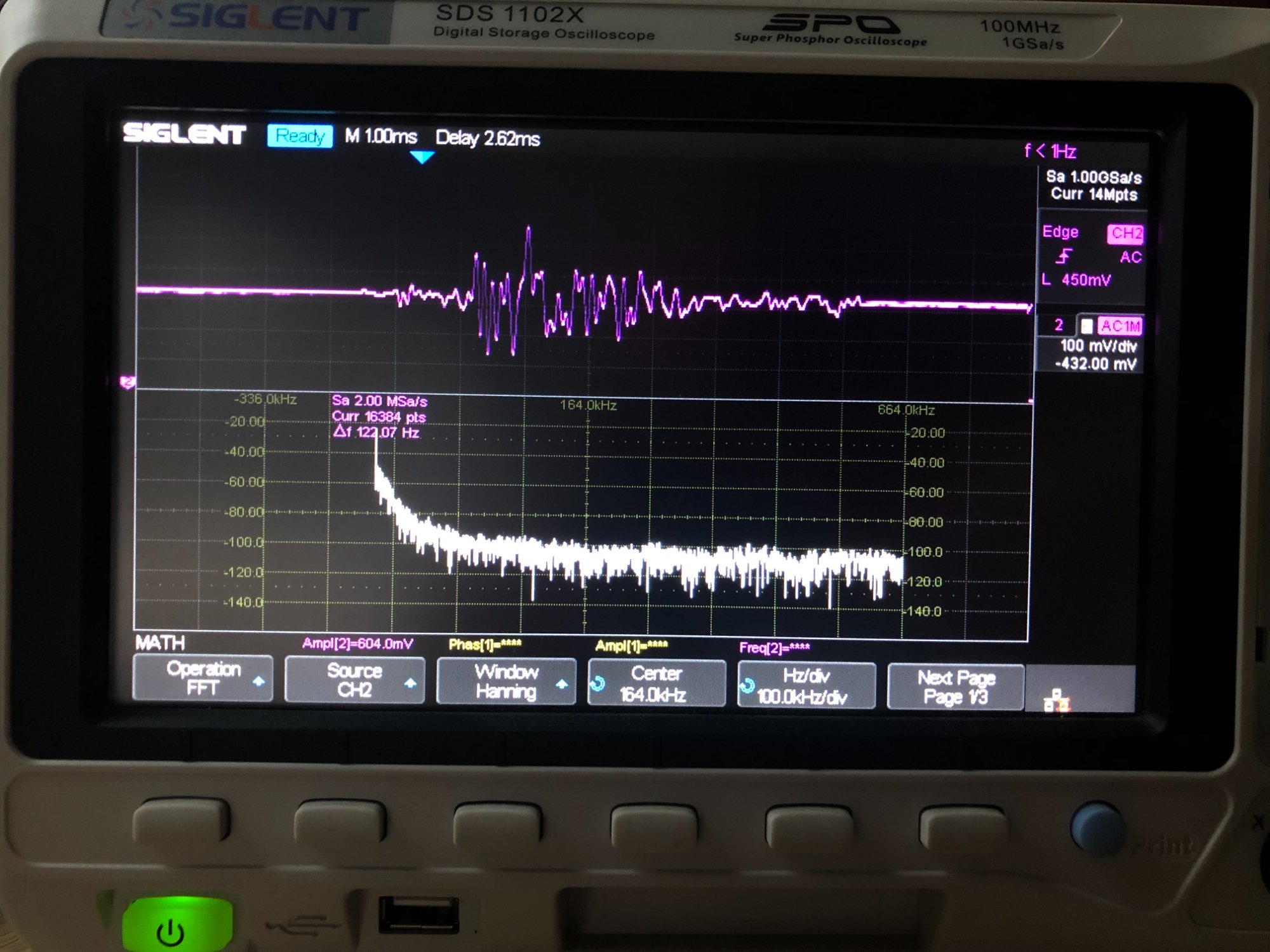Go to Next Page 1/3

tap(956, 687)
